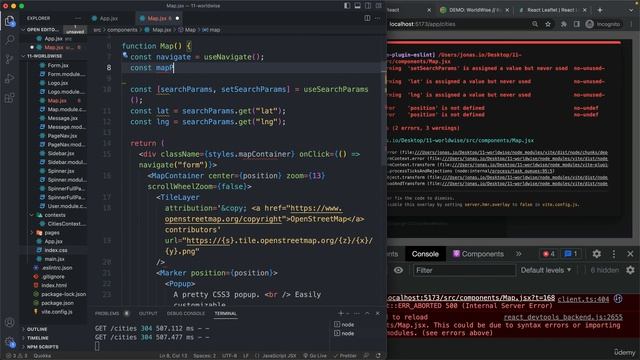
Task: Open Default levels dropdown in DevTools
Action: (546, 270)
